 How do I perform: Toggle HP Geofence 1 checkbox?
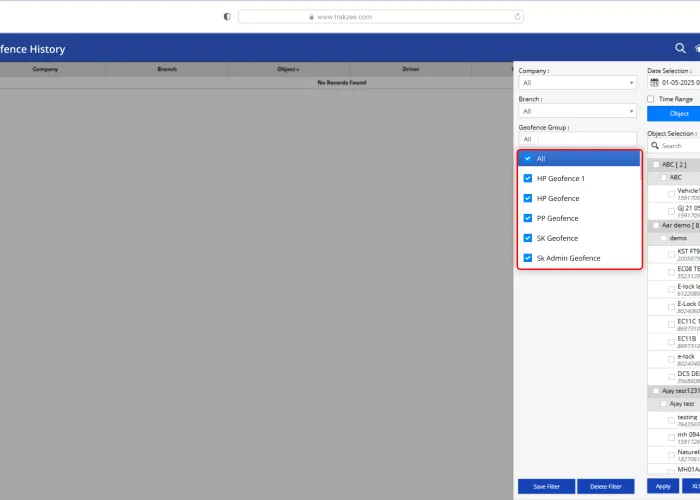[528, 178]
